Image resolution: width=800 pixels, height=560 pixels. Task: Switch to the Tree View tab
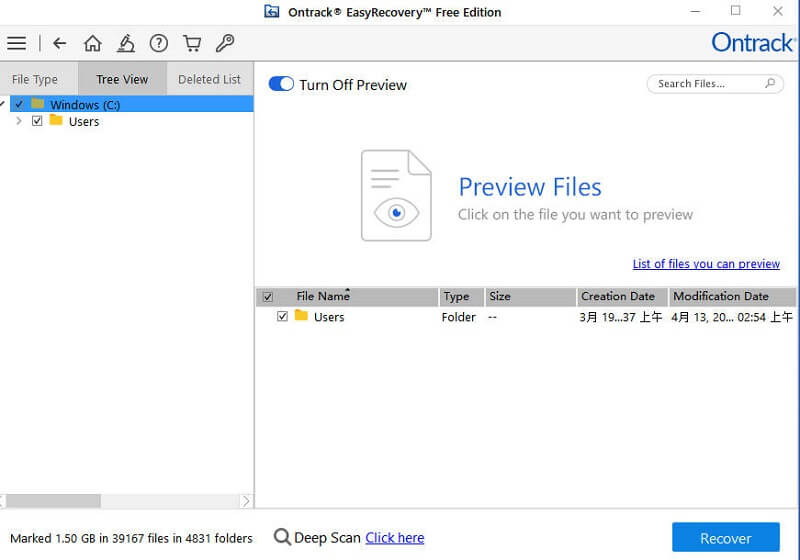(x=122, y=79)
